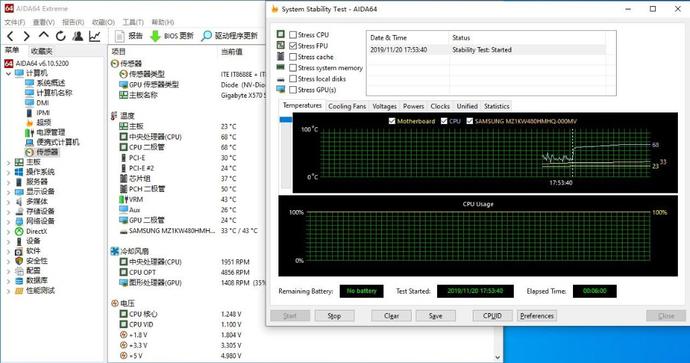Click the back navigation arrow icon

pos(11,36)
